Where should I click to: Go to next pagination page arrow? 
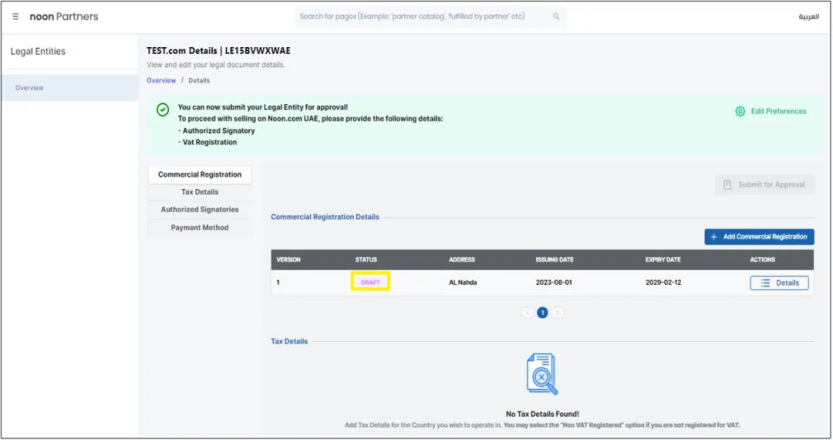tap(558, 313)
